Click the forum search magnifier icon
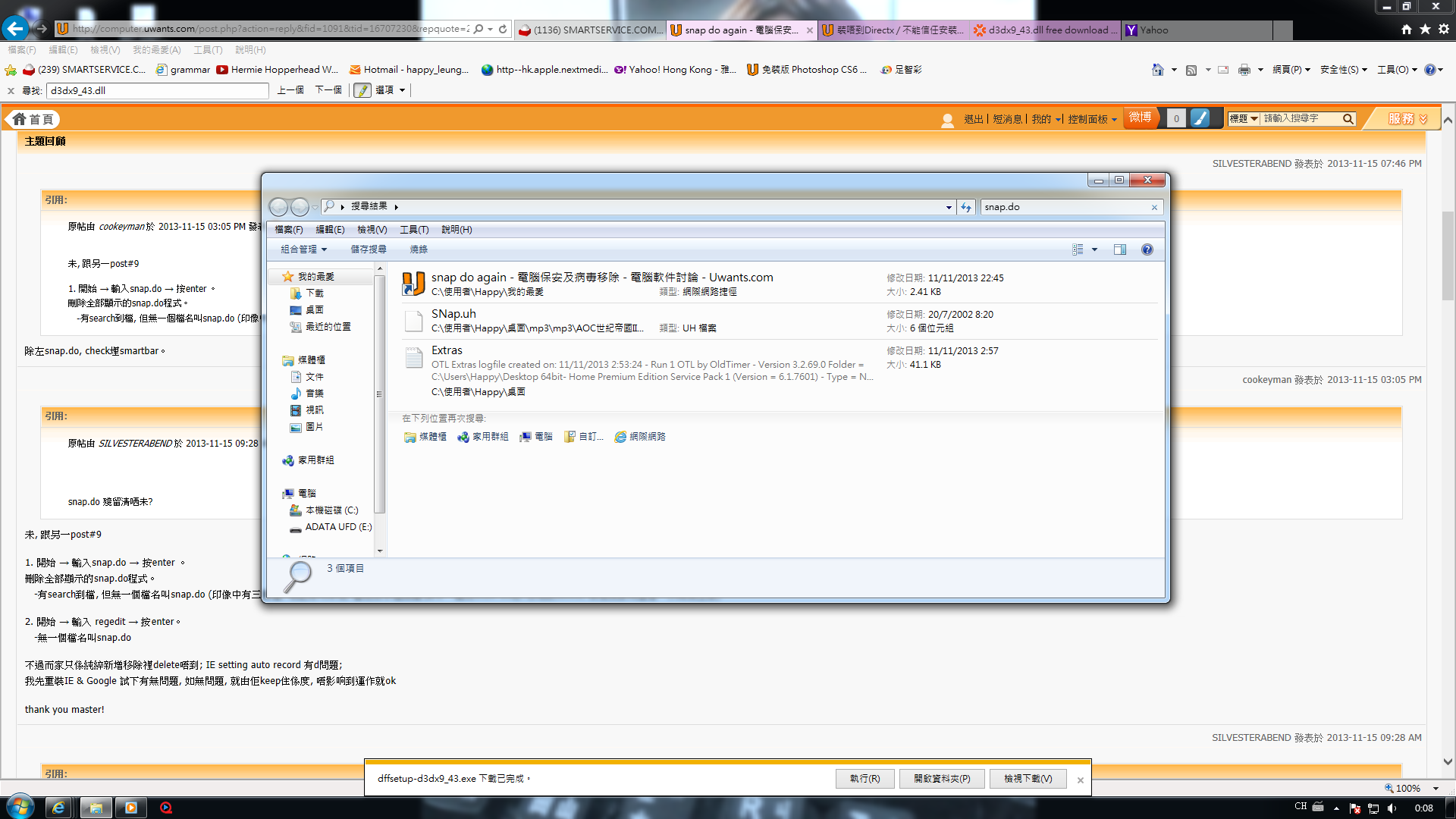The height and width of the screenshot is (819, 1456). [1348, 118]
